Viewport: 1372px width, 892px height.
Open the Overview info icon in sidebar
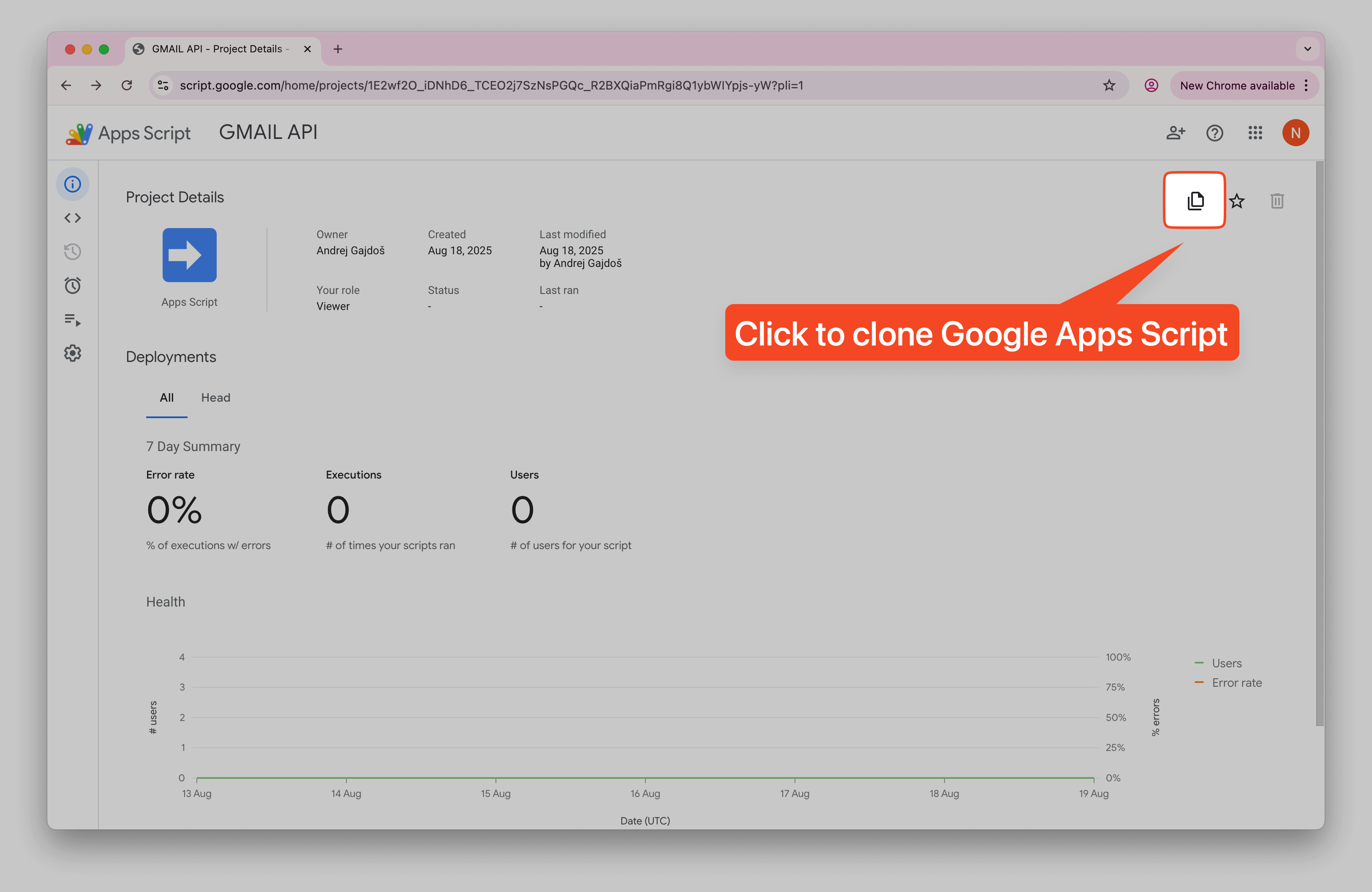click(x=73, y=185)
